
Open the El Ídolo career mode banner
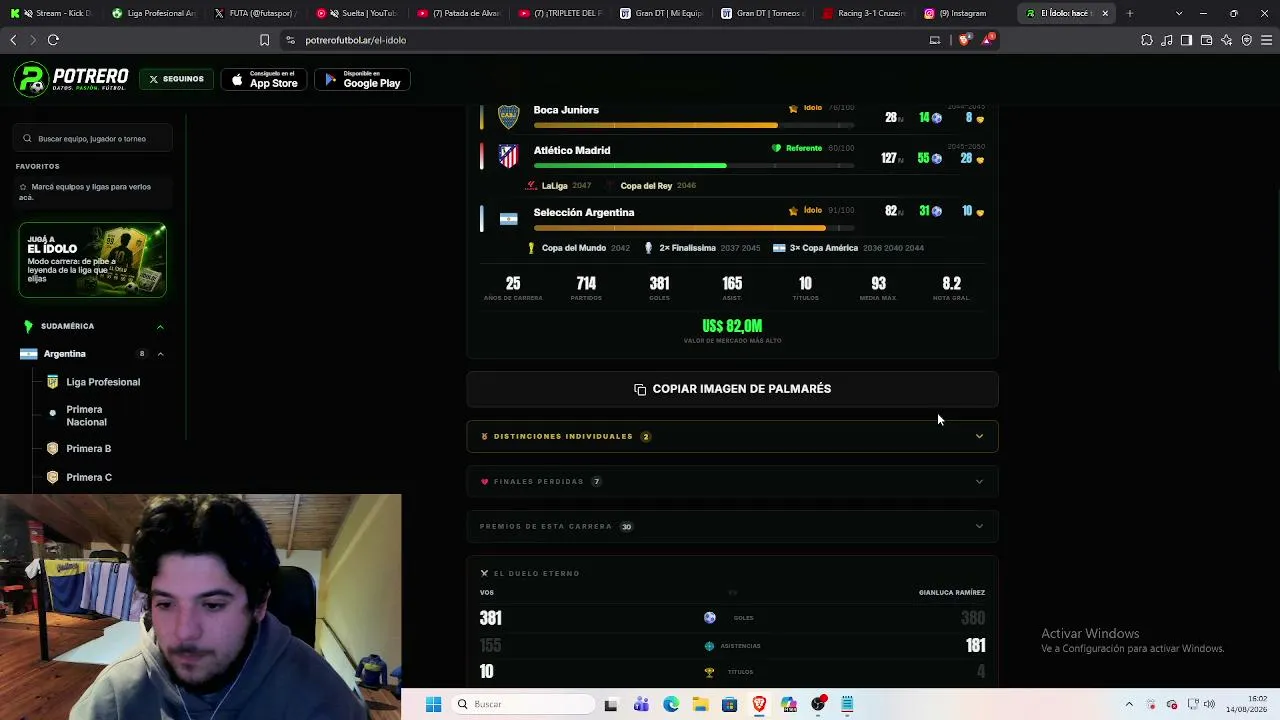[x=92, y=260]
